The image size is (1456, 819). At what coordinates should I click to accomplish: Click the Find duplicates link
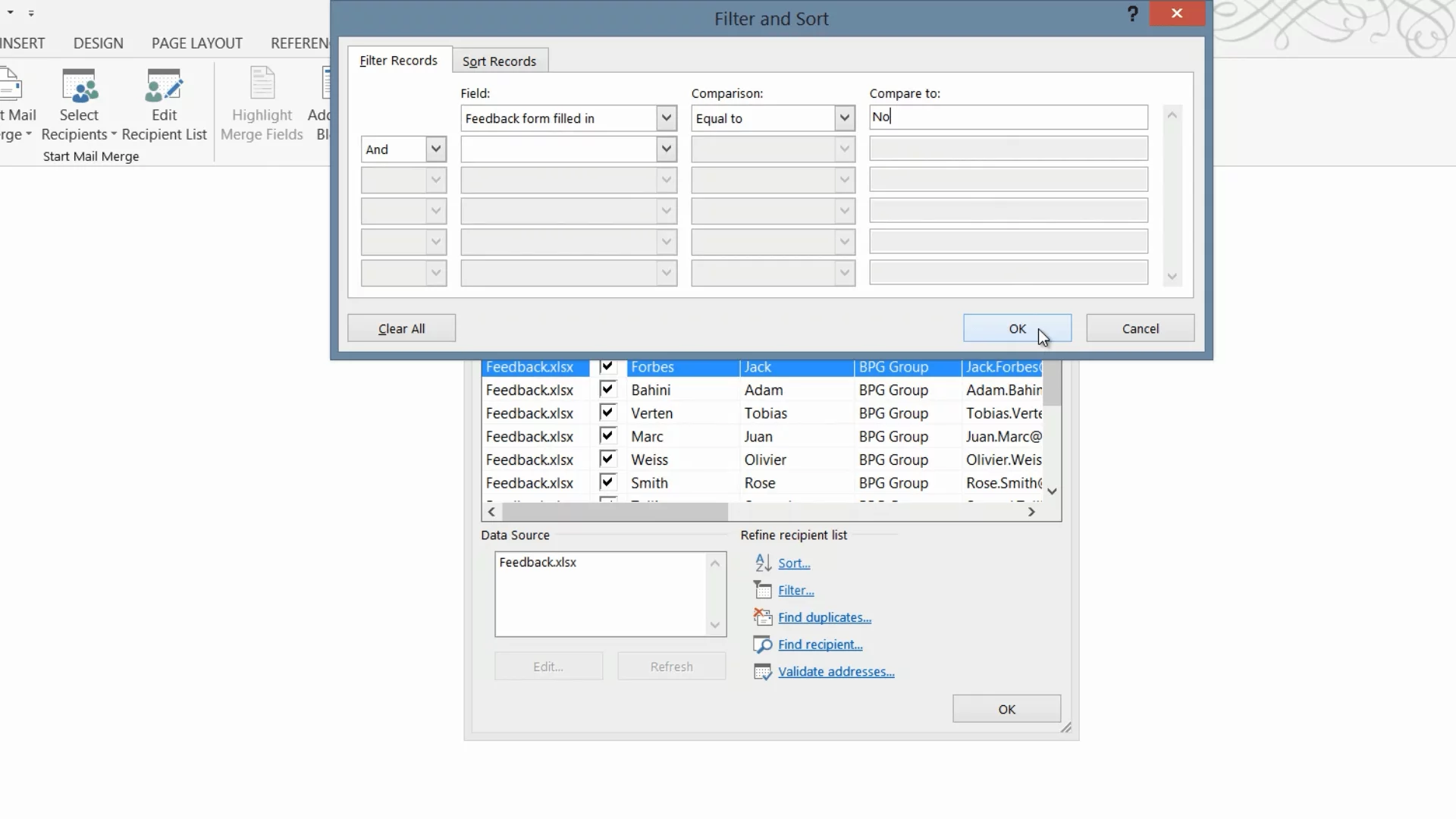824,617
